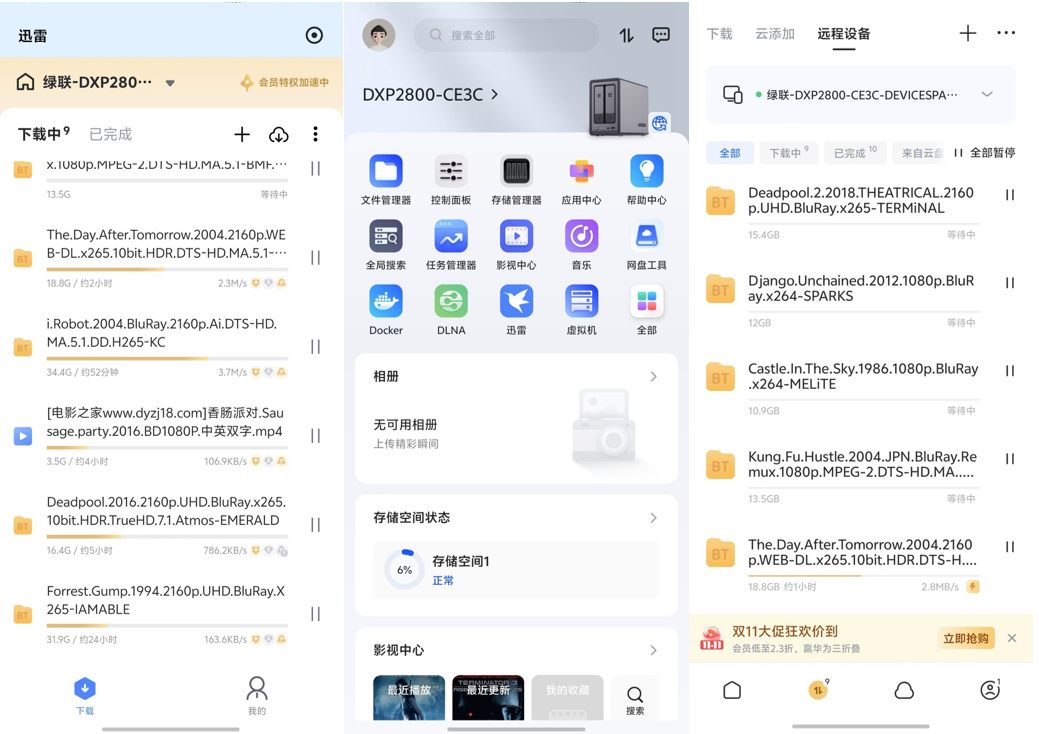Open the 虚拟机 virtual machine icon
The width and height of the screenshot is (1039, 734).
[x=581, y=301]
